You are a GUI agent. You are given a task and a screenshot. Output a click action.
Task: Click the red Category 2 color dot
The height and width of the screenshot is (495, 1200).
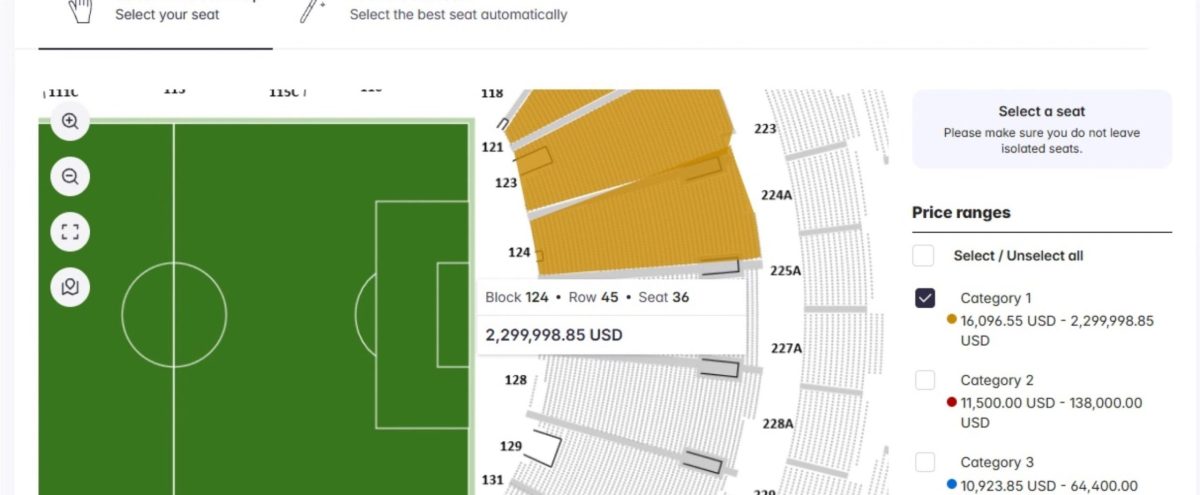[952, 403]
